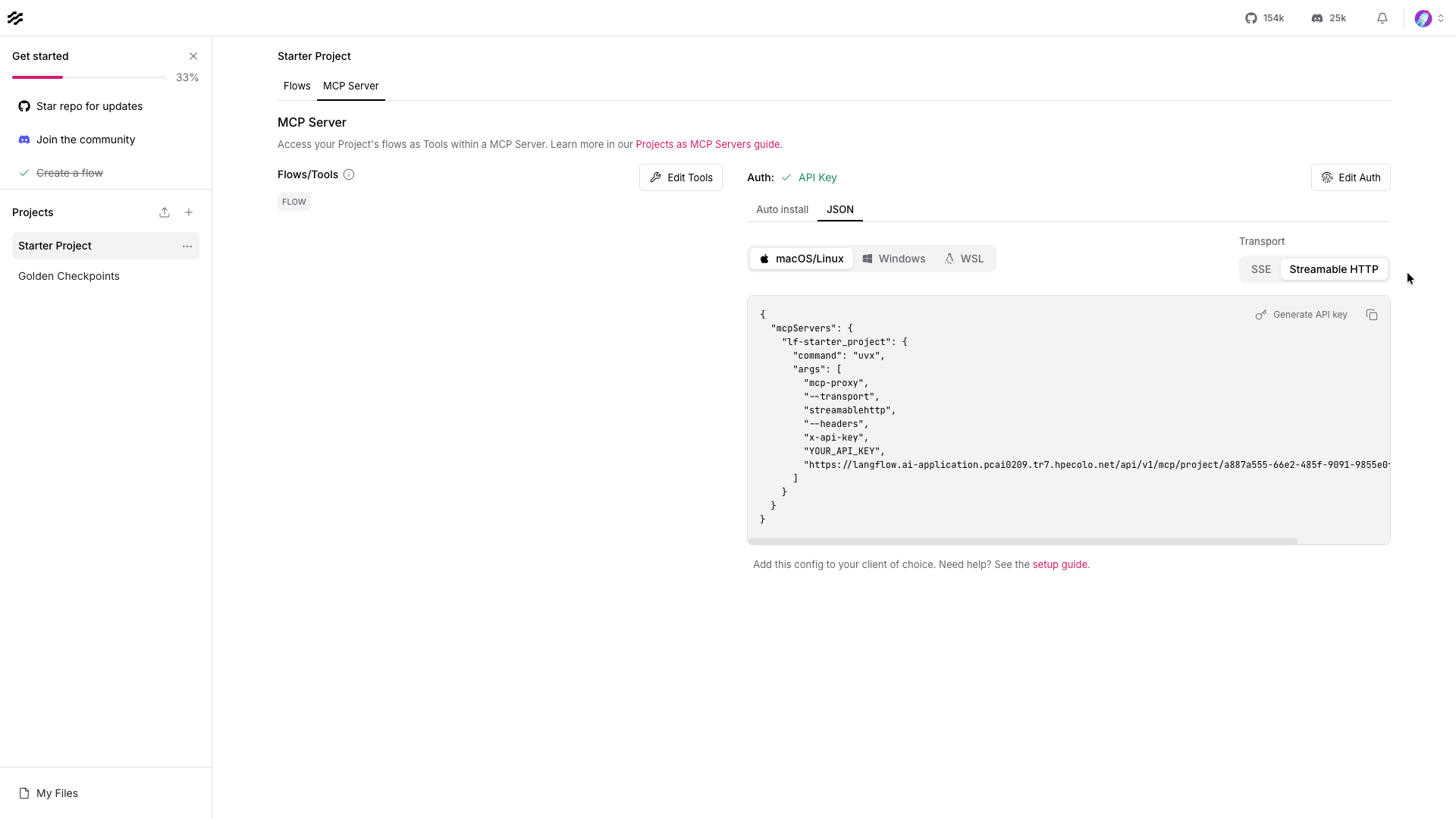
Task: Close the Get started panel
Action: click(193, 56)
